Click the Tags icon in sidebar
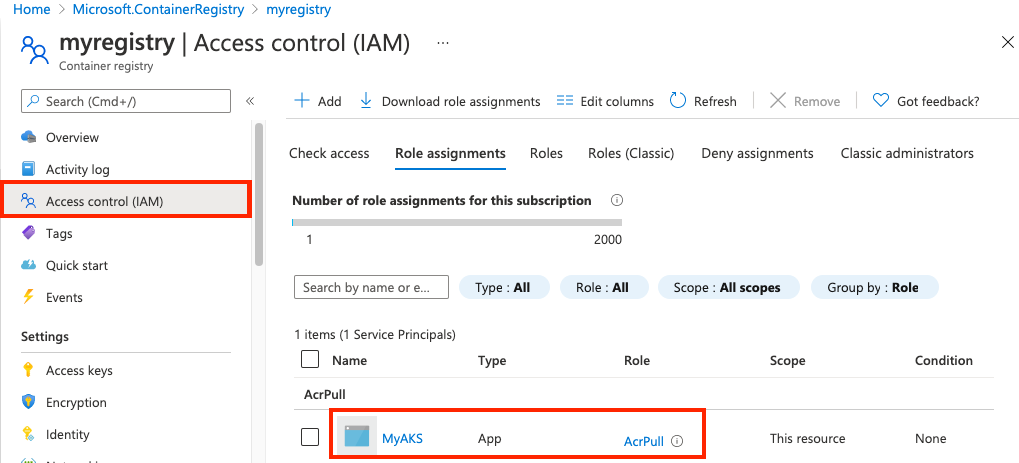This screenshot has height=463, width=1019. click(x=29, y=233)
